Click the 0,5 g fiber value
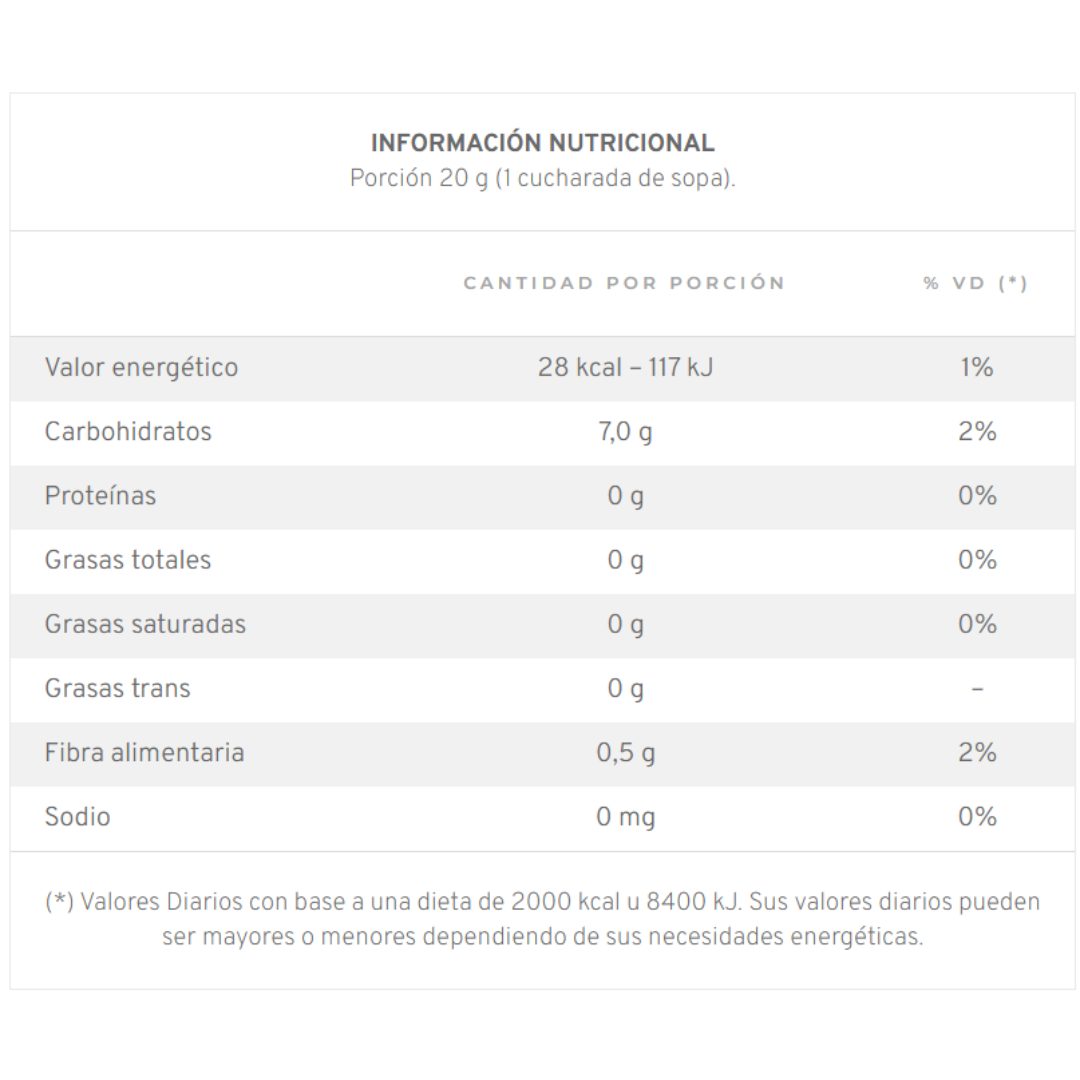Screen dimensions: 1080x1080 625,753
